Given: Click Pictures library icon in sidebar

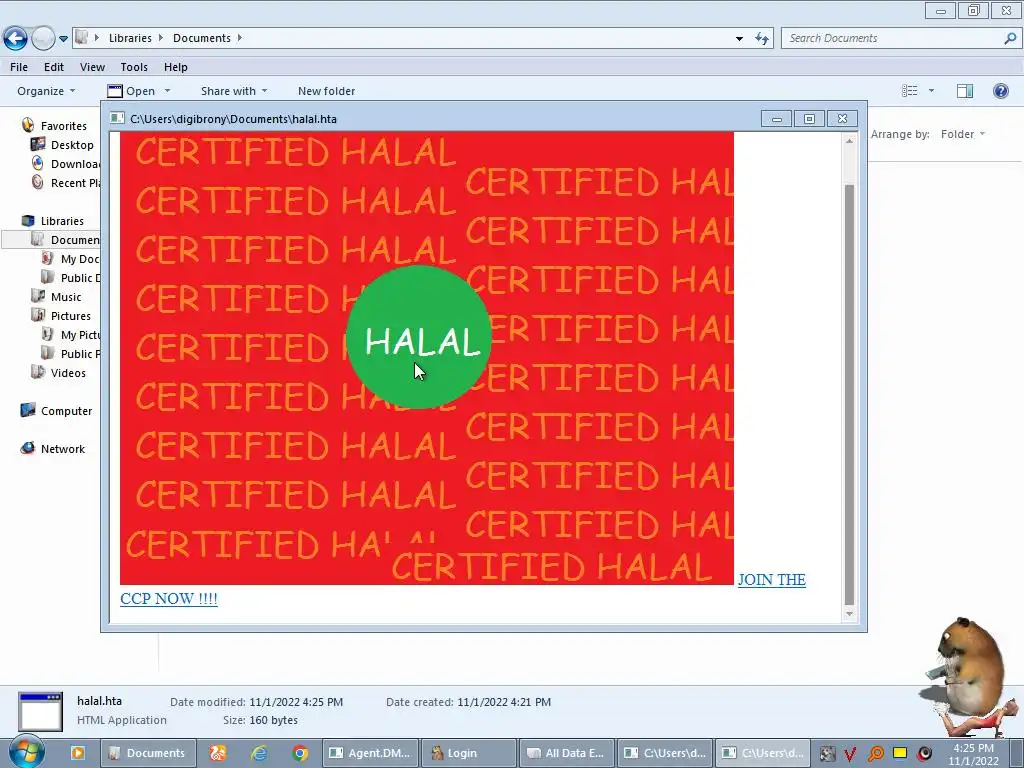Looking at the screenshot, I should click(39, 315).
